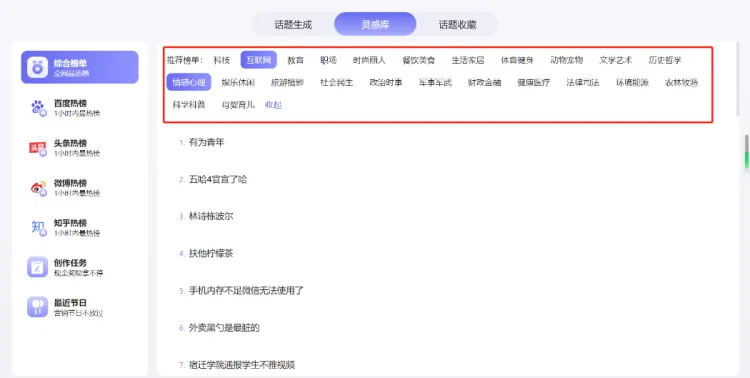The height and width of the screenshot is (378, 750).
Task: Select the 教育 category
Action: (296, 60)
